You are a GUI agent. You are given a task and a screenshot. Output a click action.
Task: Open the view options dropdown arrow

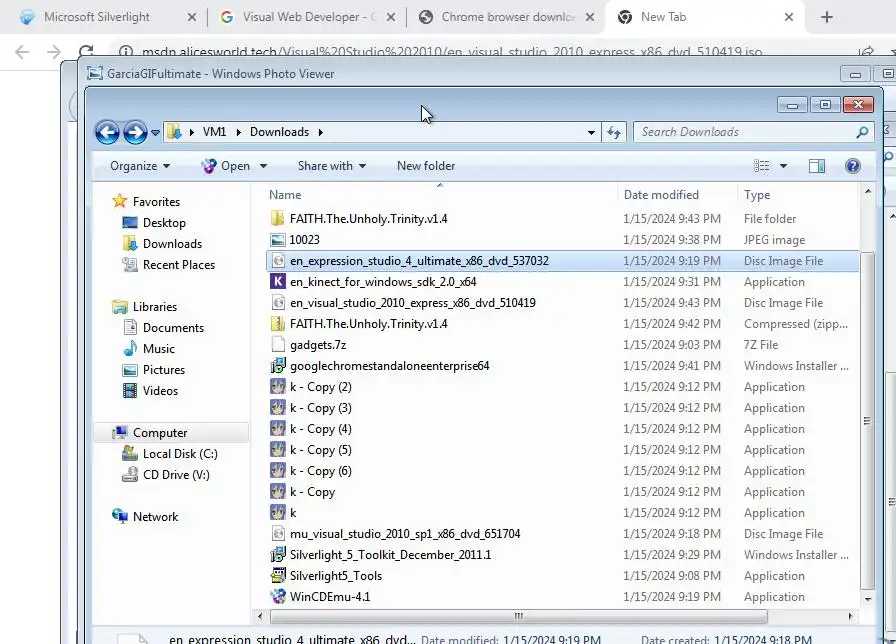tap(783, 166)
